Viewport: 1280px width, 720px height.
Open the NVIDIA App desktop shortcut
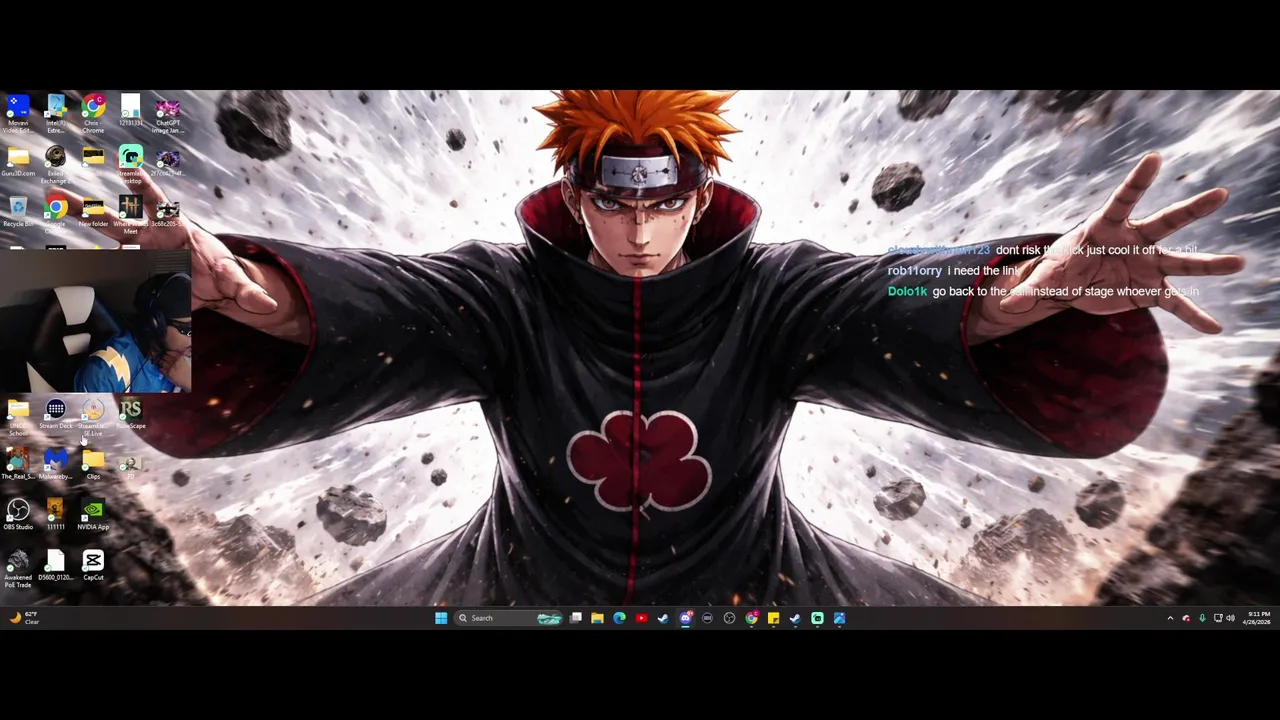click(93, 515)
